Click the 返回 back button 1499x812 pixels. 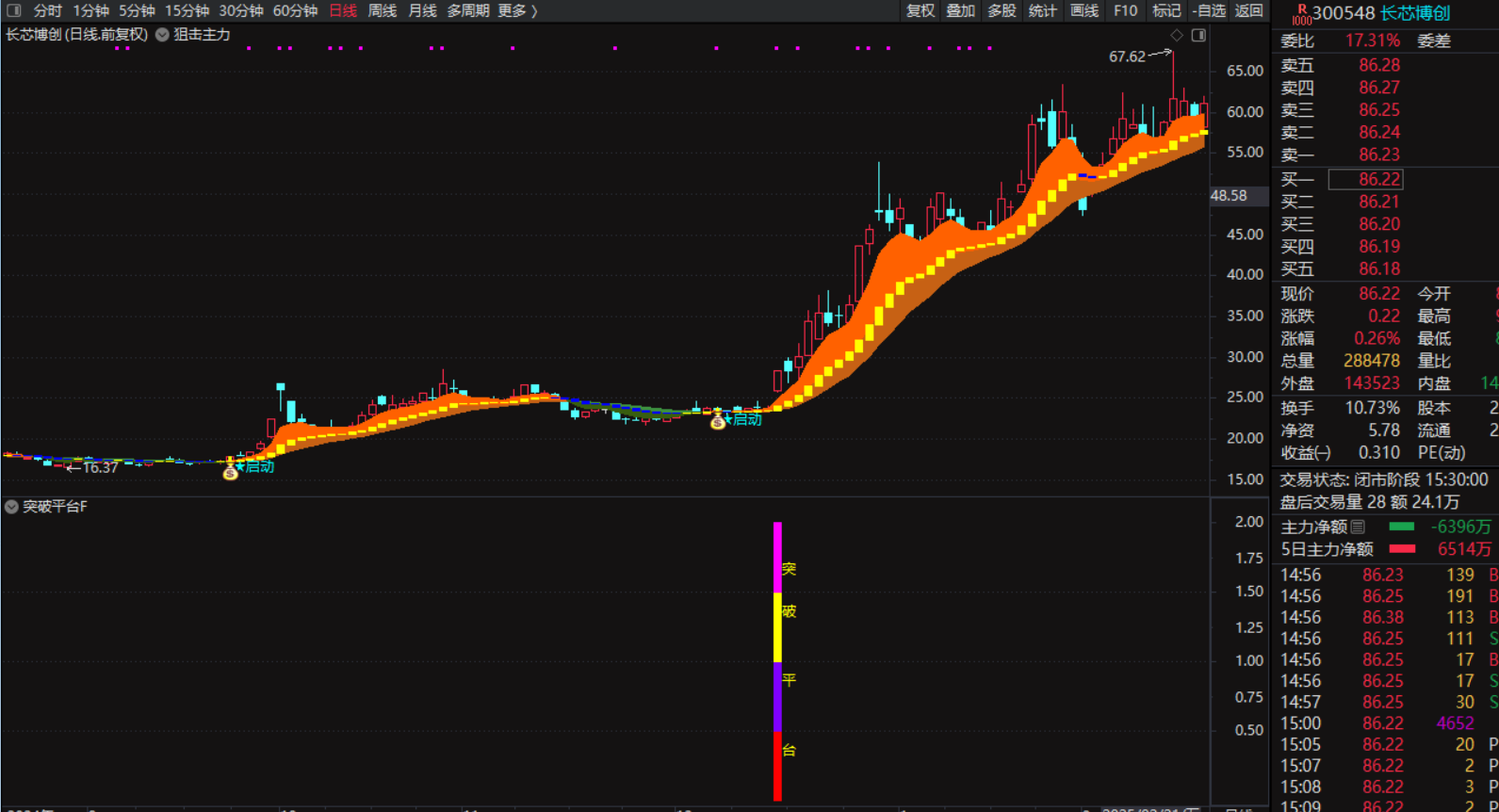[1249, 10]
